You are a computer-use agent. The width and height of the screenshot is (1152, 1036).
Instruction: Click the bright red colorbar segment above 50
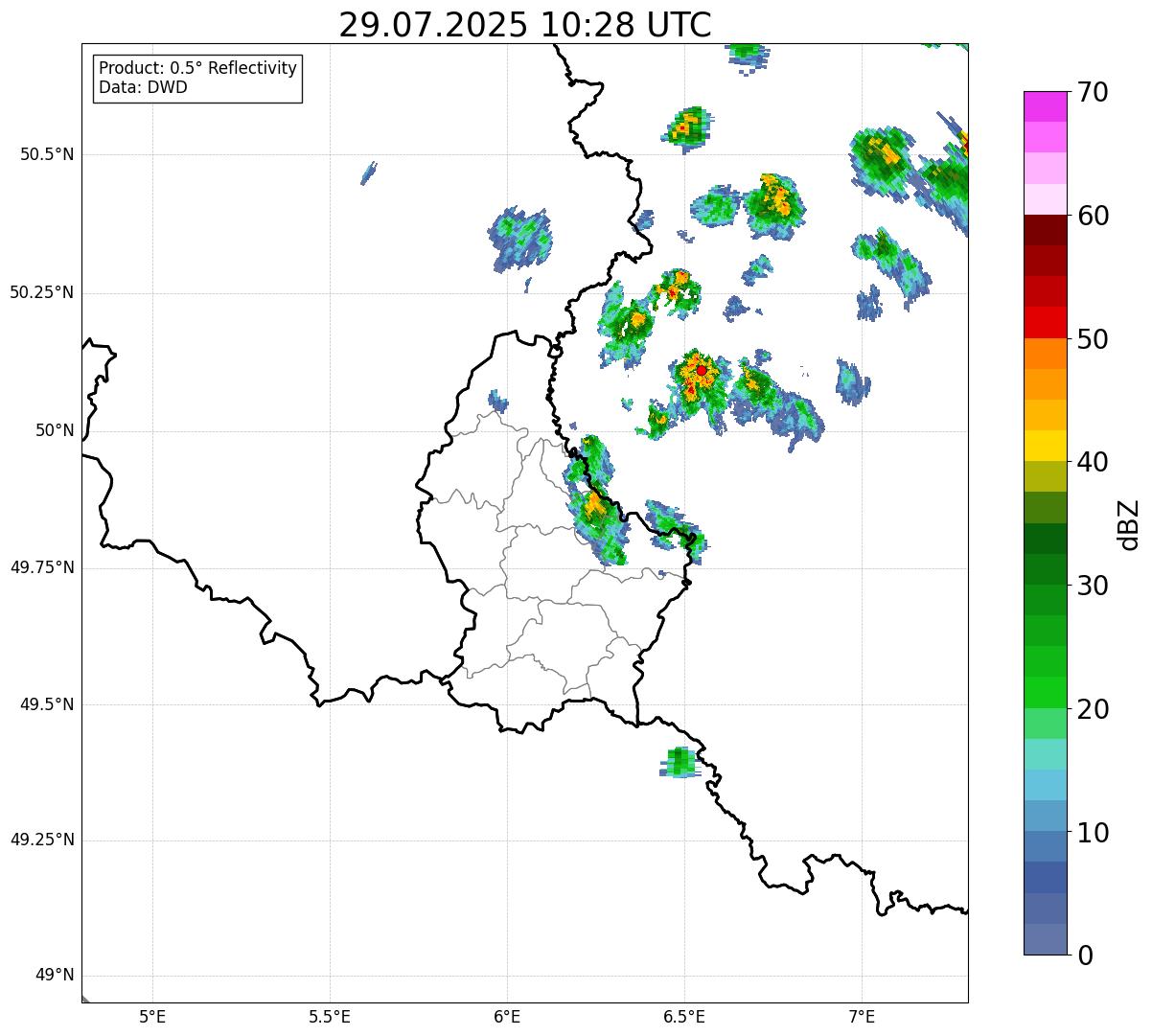tap(1046, 323)
